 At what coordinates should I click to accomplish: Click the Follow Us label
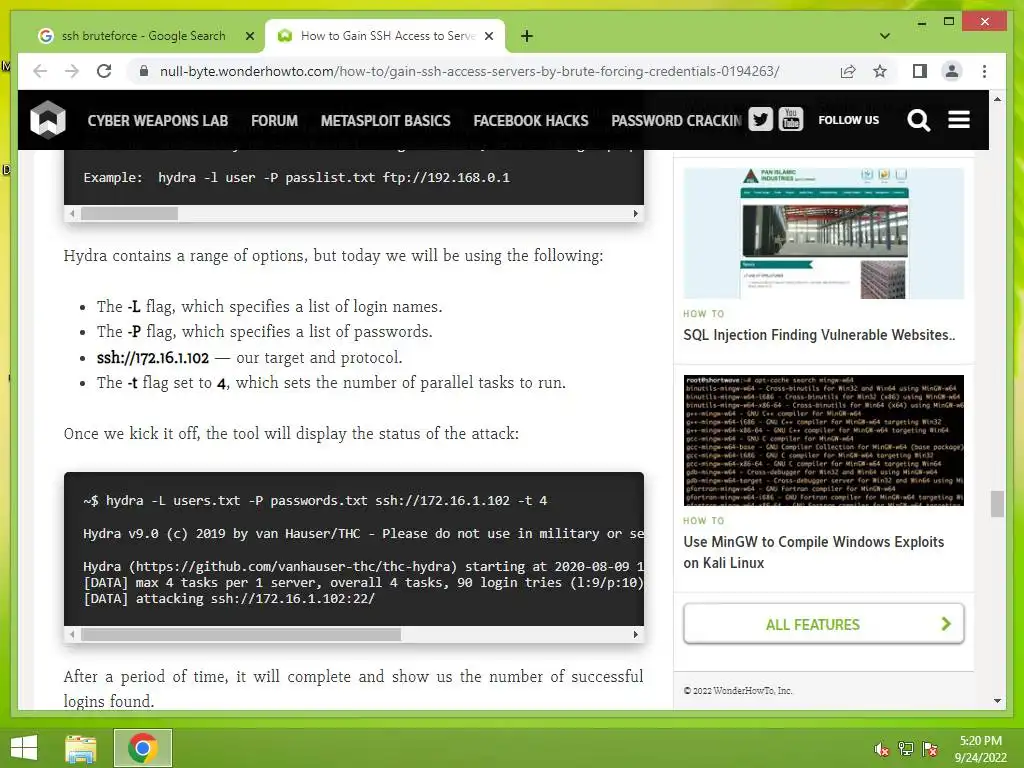(848, 120)
